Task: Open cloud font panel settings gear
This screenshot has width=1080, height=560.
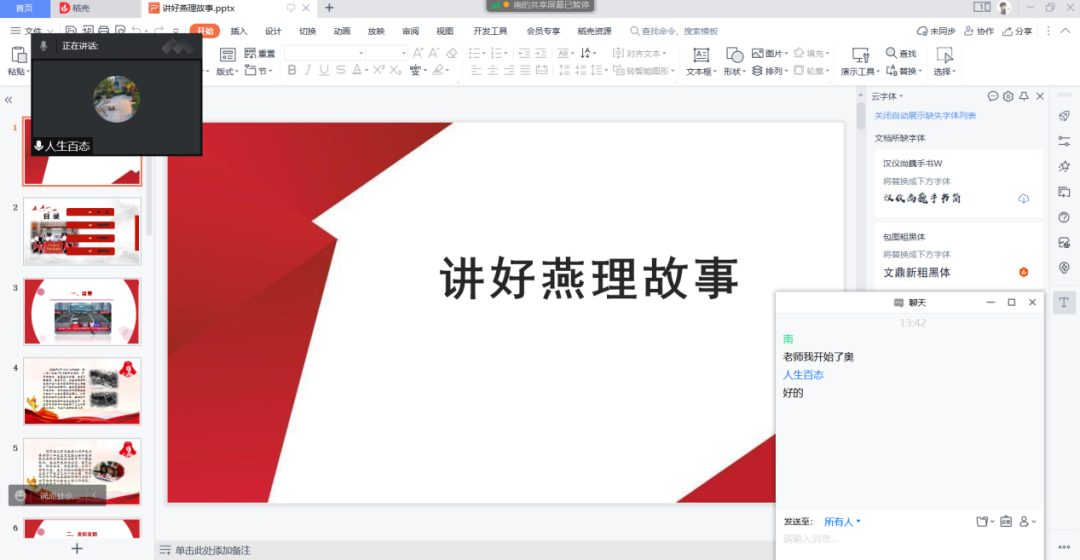Action: (x=1008, y=96)
